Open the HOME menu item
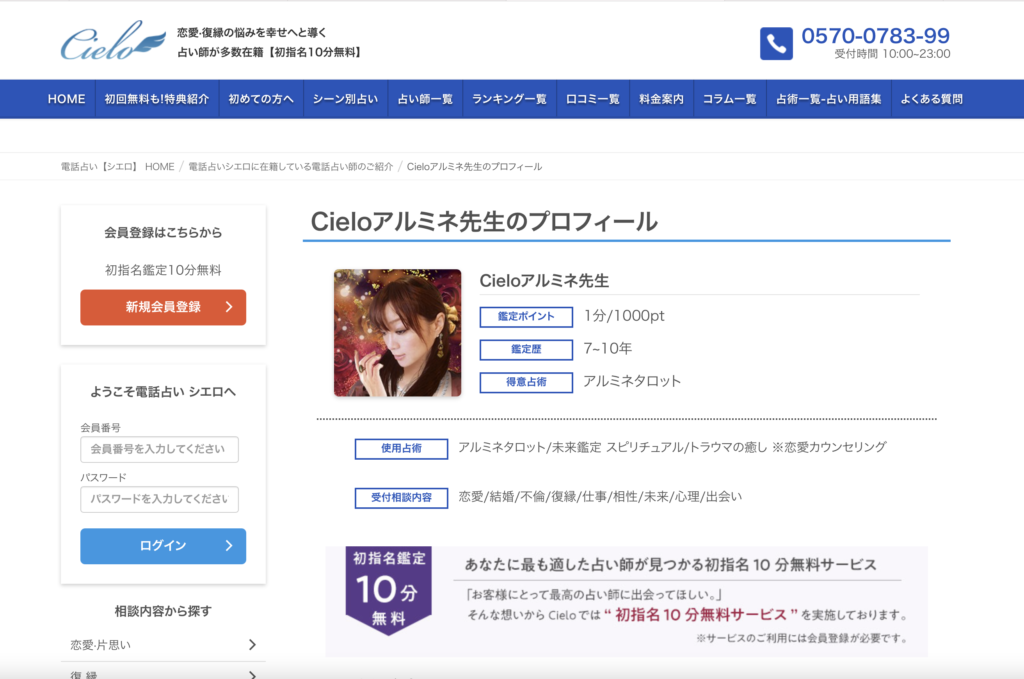This screenshot has height=679, width=1024. click(67, 99)
